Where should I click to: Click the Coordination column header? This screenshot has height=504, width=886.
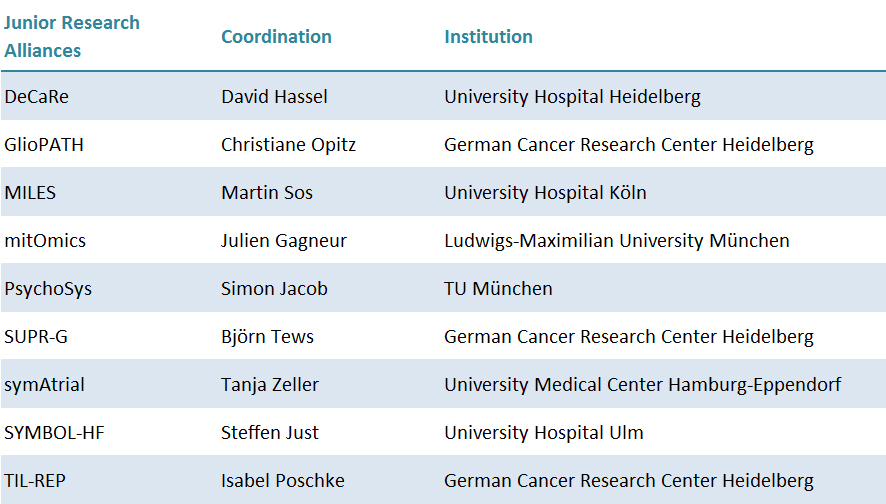click(276, 37)
